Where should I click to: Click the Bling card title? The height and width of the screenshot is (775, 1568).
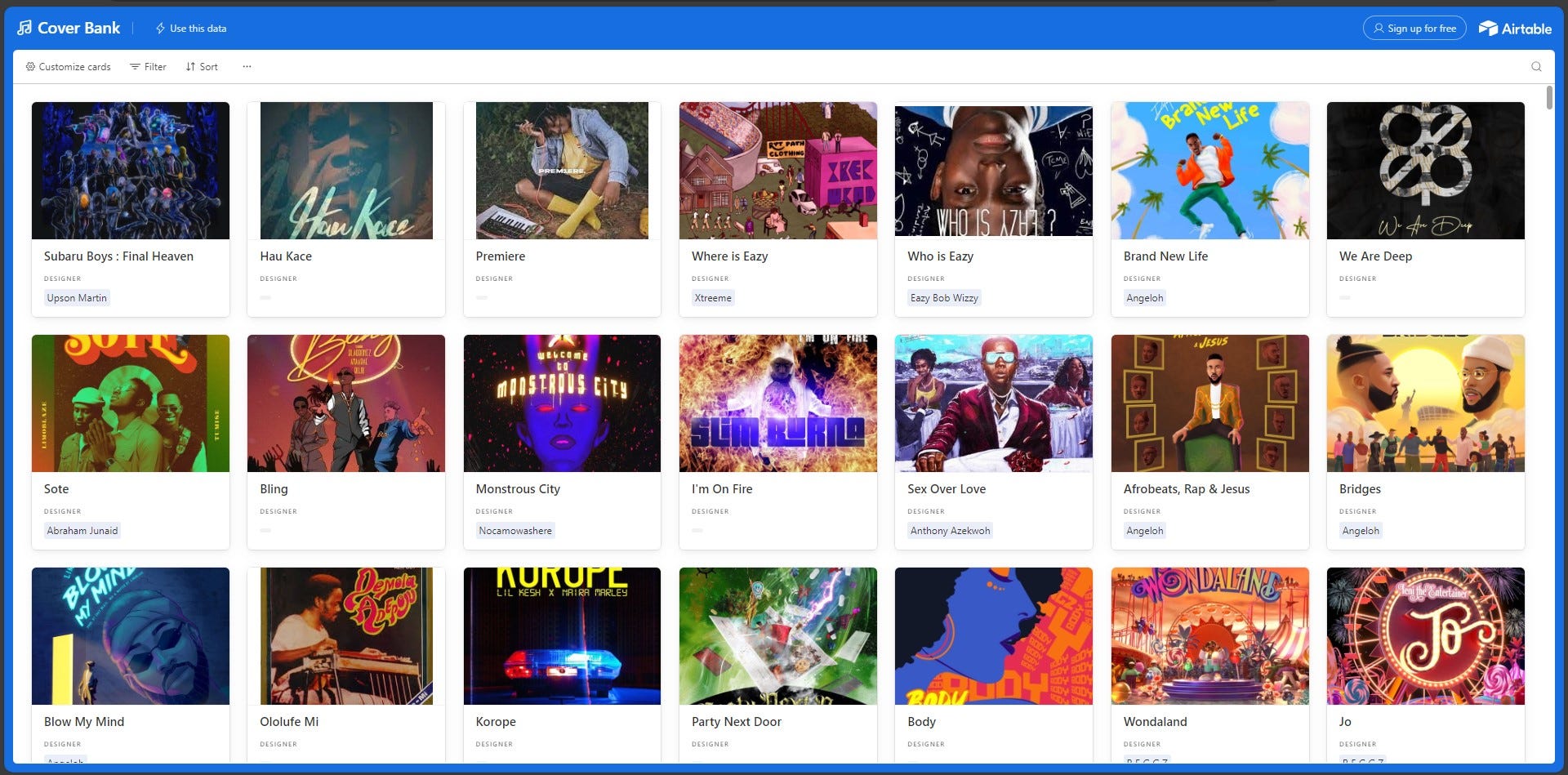[x=274, y=489]
